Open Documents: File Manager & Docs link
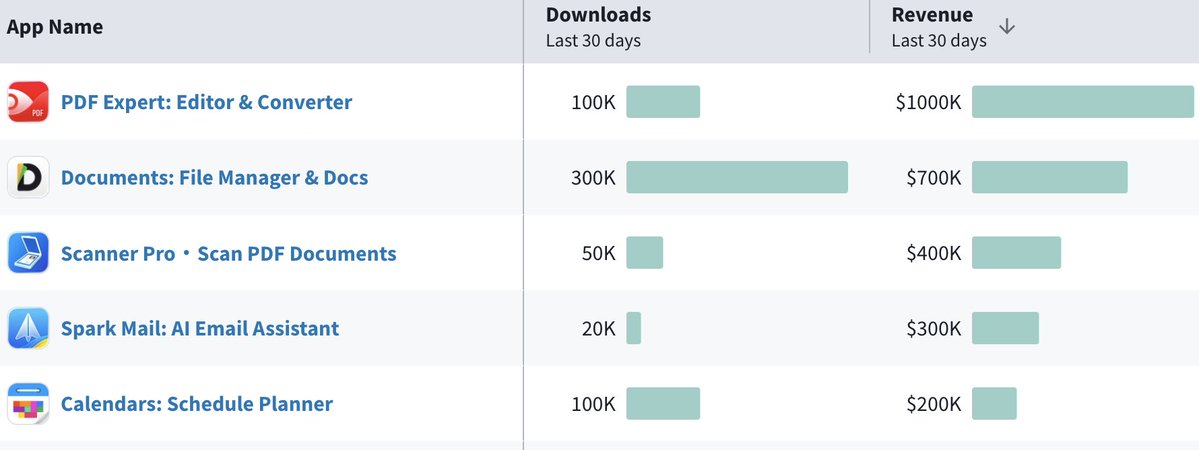This screenshot has width=1199, height=450. tap(214, 178)
